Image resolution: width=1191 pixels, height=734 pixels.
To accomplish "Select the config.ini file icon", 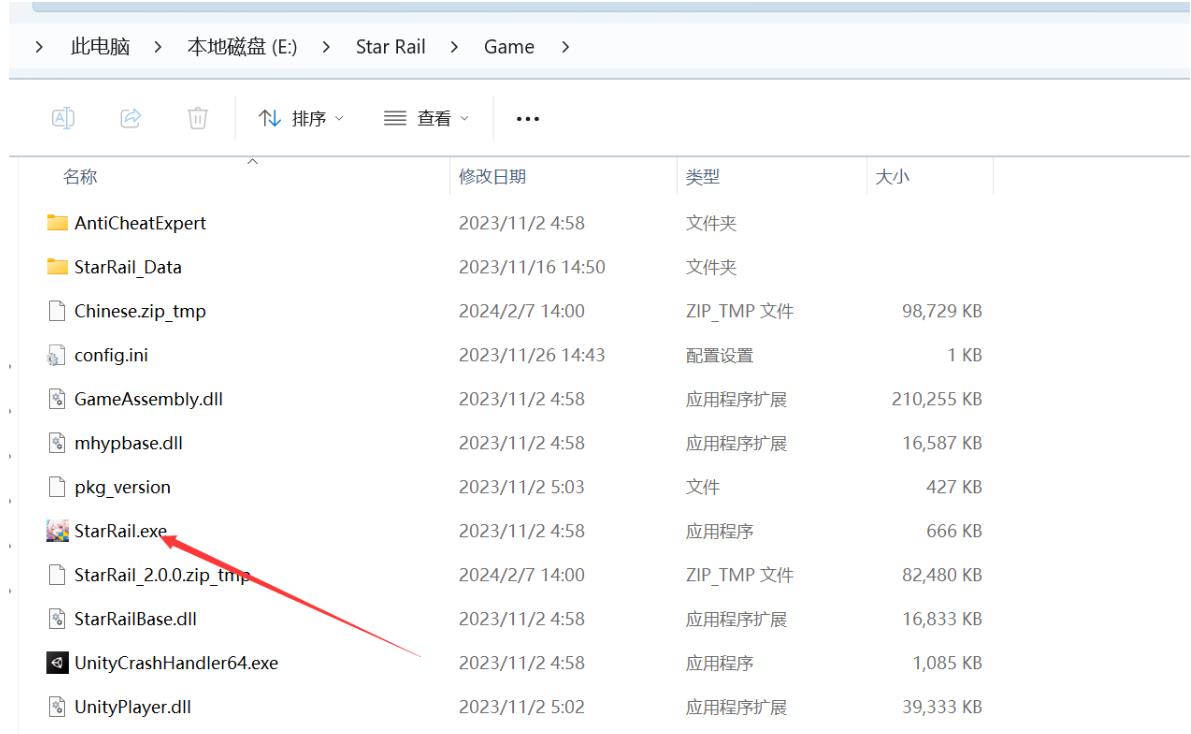I will click(x=56, y=355).
